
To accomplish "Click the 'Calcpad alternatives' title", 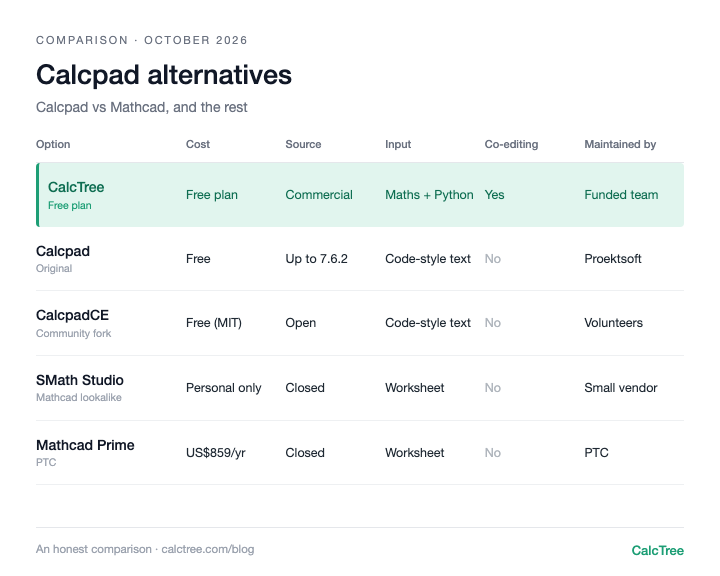I will (x=163, y=75).
